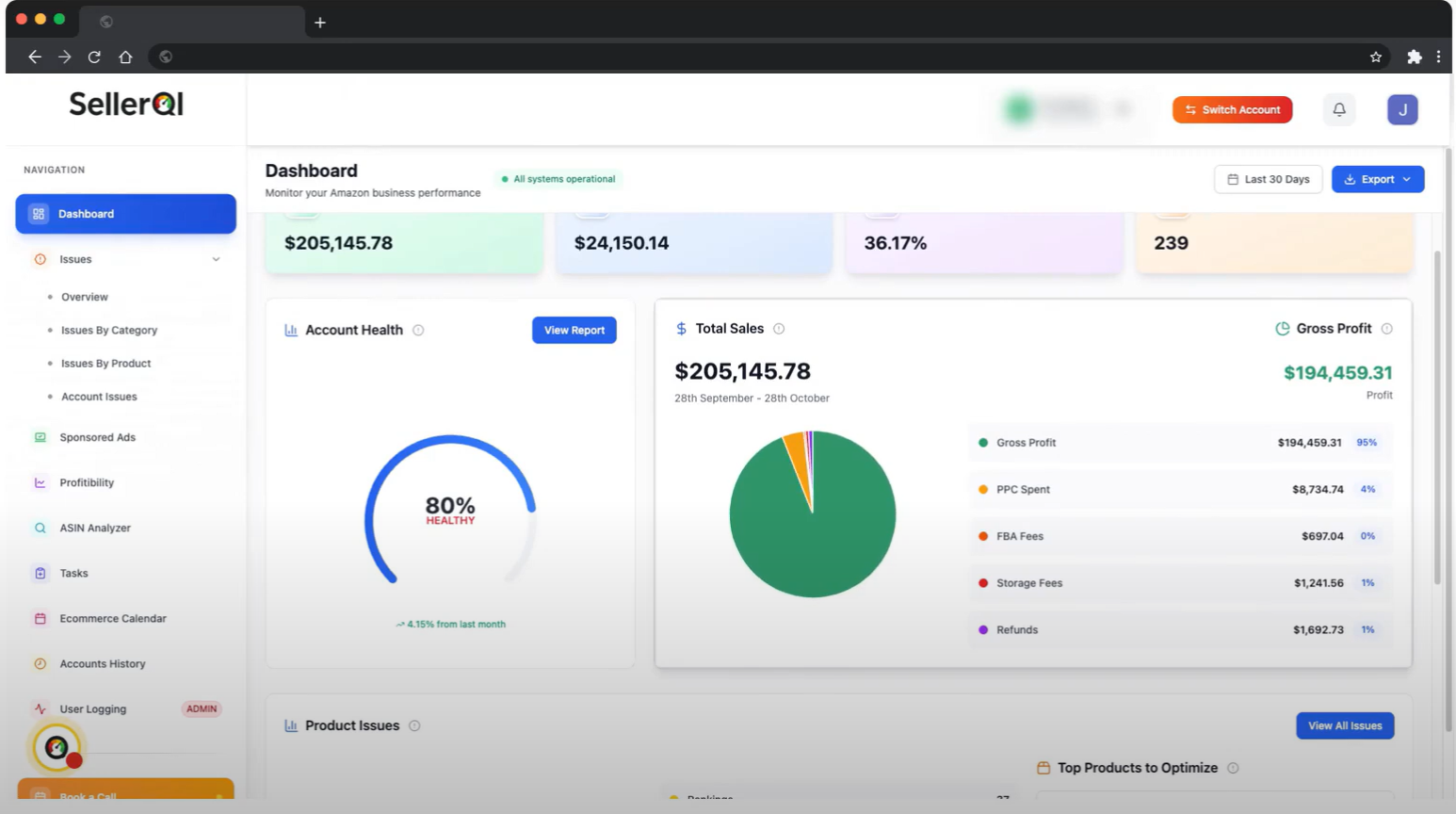Select the ASIN Analyzer tool

[x=95, y=528]
